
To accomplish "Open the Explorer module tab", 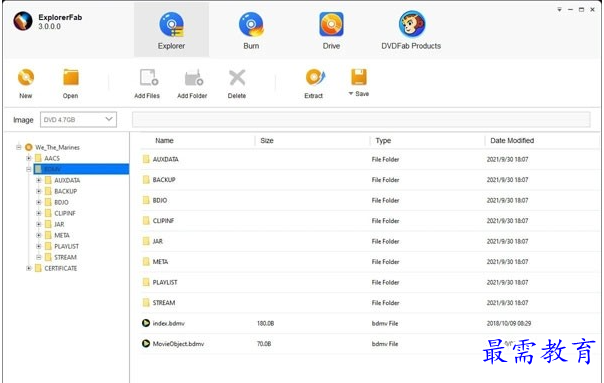I will point(171,30).
